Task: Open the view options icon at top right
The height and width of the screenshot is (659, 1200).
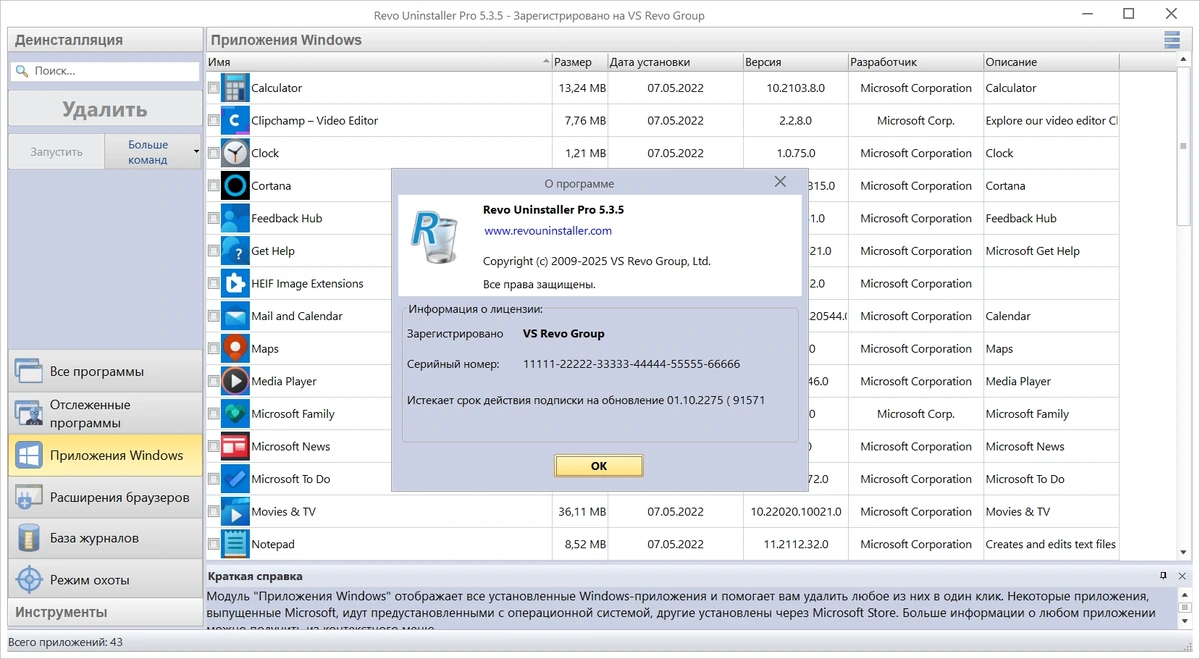Action: pyautogui.click(x=1172, y=40)
